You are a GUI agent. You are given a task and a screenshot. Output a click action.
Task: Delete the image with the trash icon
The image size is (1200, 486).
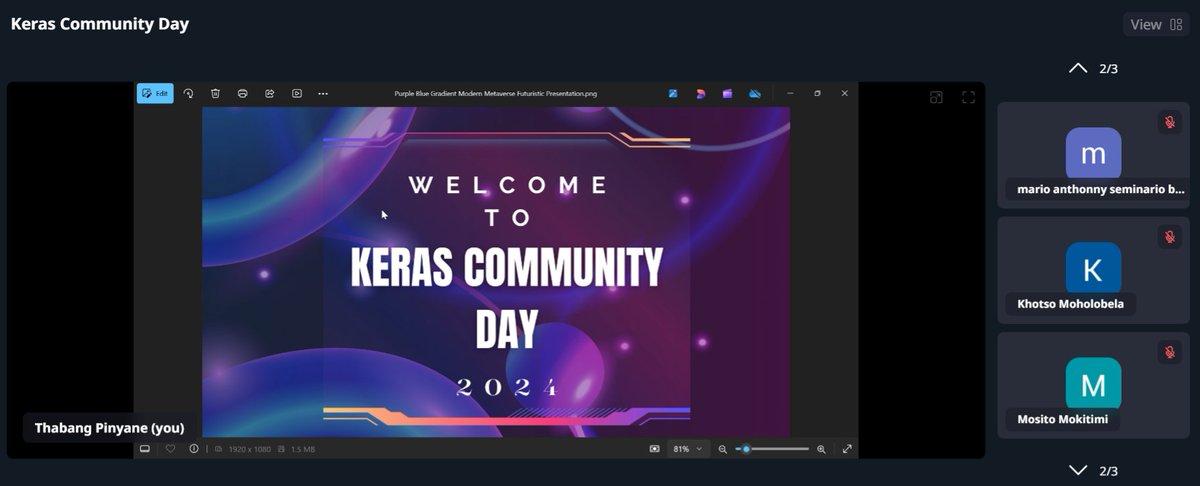pyautogui.click(x=215, y=93)
